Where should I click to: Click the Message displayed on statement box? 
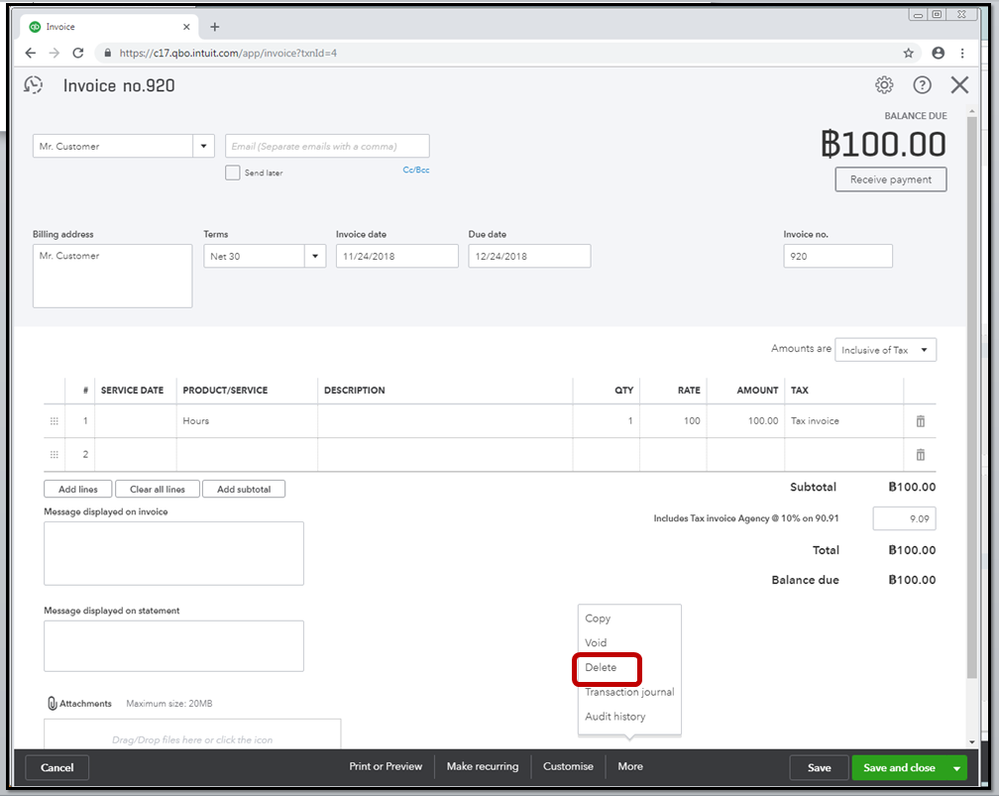[173, 646]
